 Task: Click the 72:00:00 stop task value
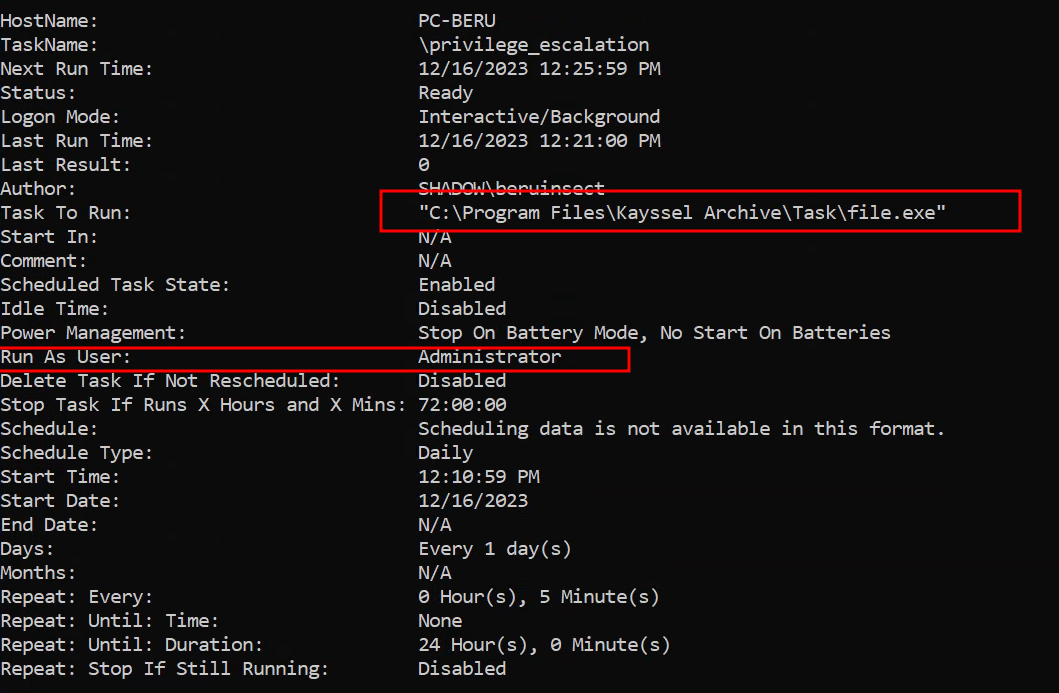(462, 404)
